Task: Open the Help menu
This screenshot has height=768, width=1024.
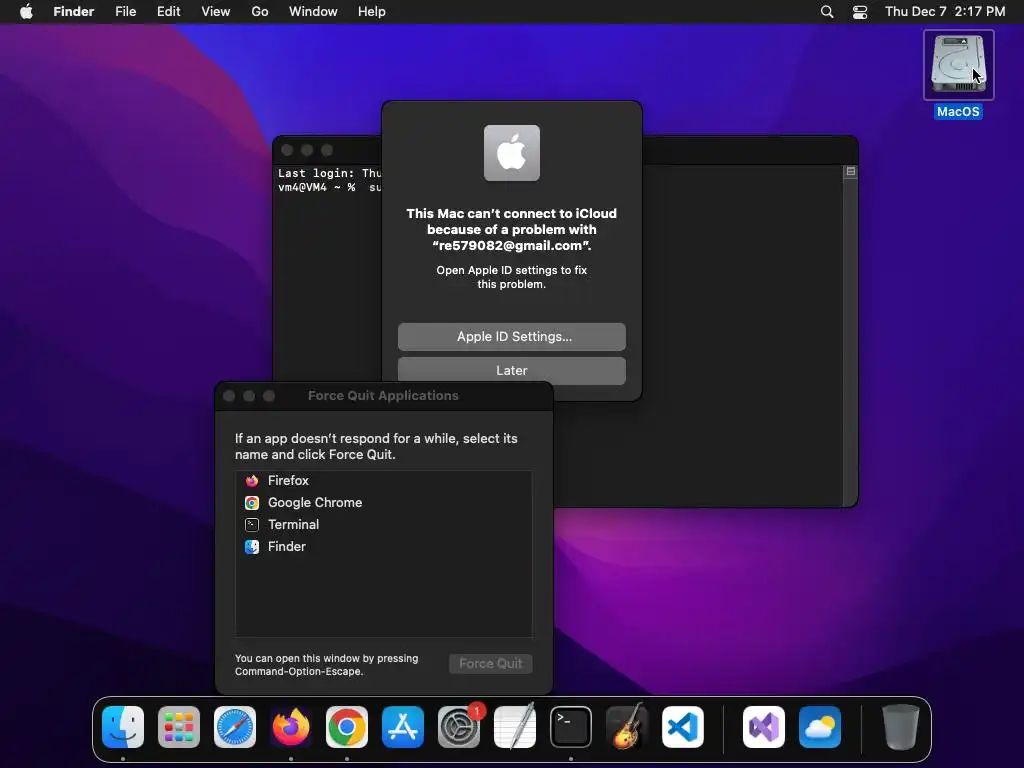Action: 372,12
